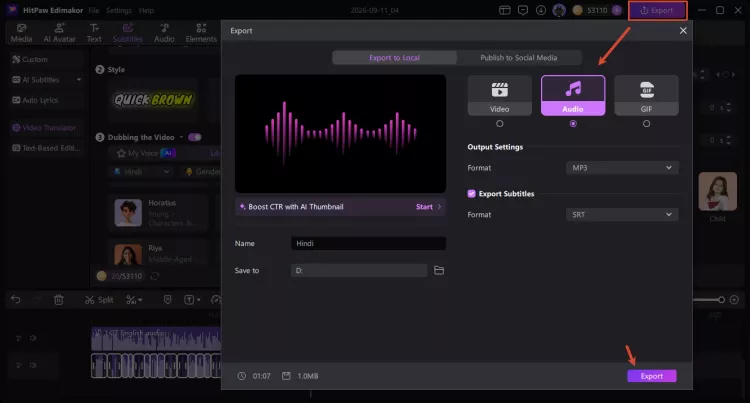Open the SRT subtitle format dropdown
The height and width of the screenshot is (403, 750).
coord(622,215)
